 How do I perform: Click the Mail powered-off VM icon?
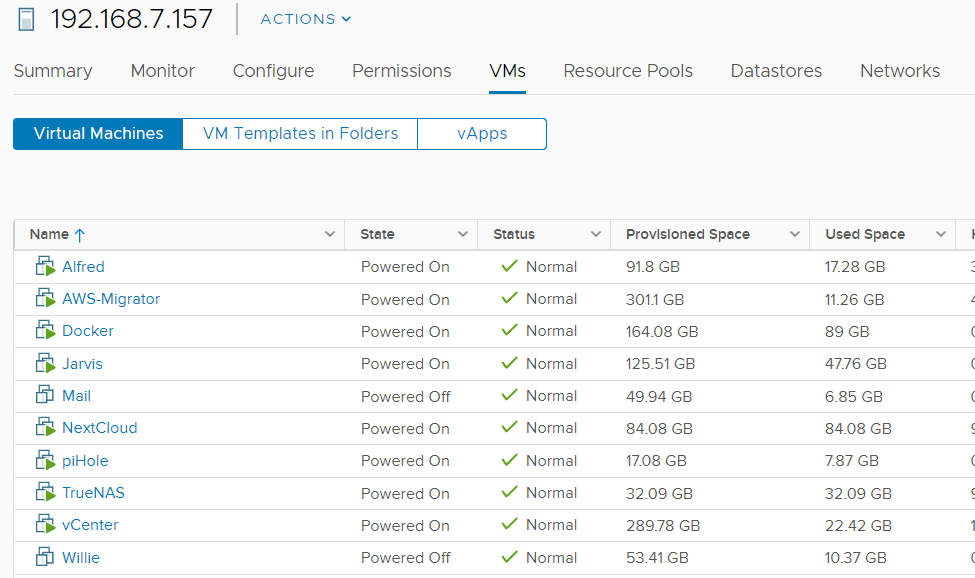[45, 395]
